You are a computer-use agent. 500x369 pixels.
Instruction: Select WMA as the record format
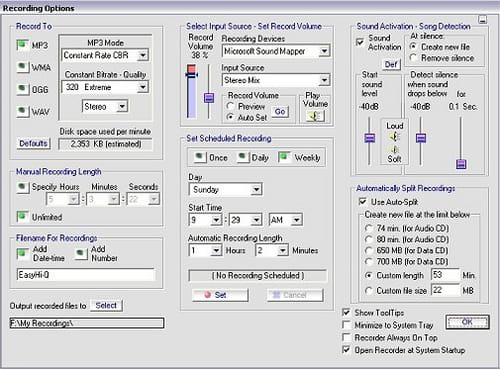coord(22,67)
